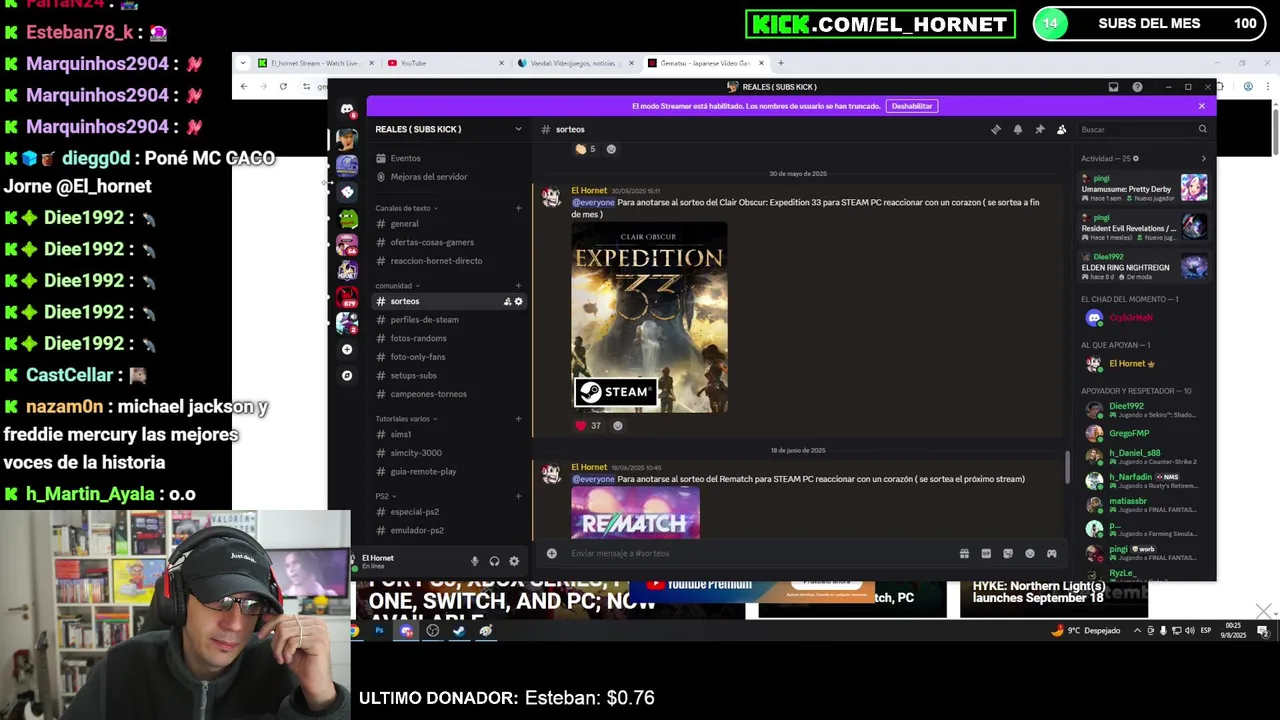Add reaction next to the heart count 37
This screenshot has height=720, width=1280.
coord(617,426)
